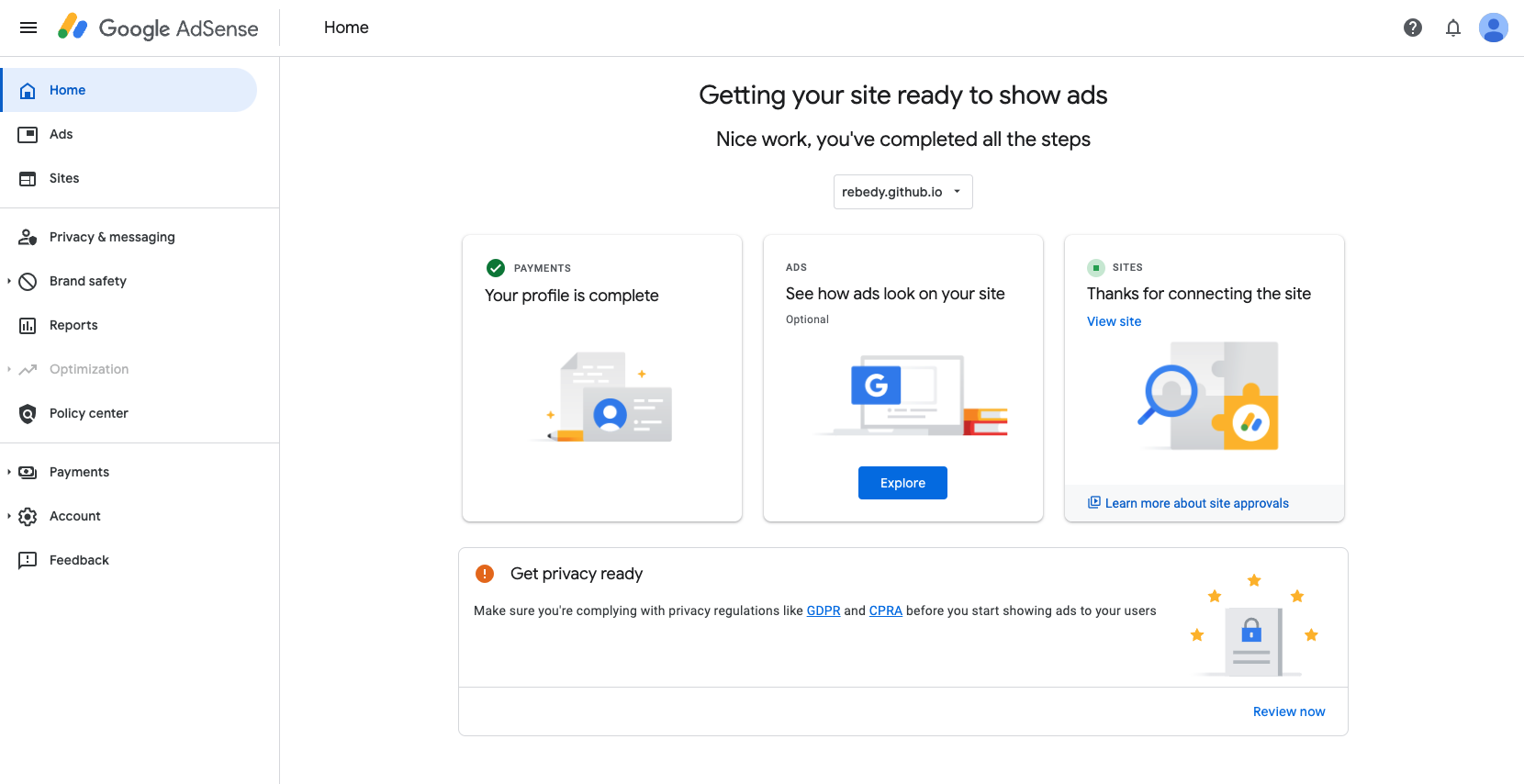Click the Optimization trend-line icon

pos(28,369)
